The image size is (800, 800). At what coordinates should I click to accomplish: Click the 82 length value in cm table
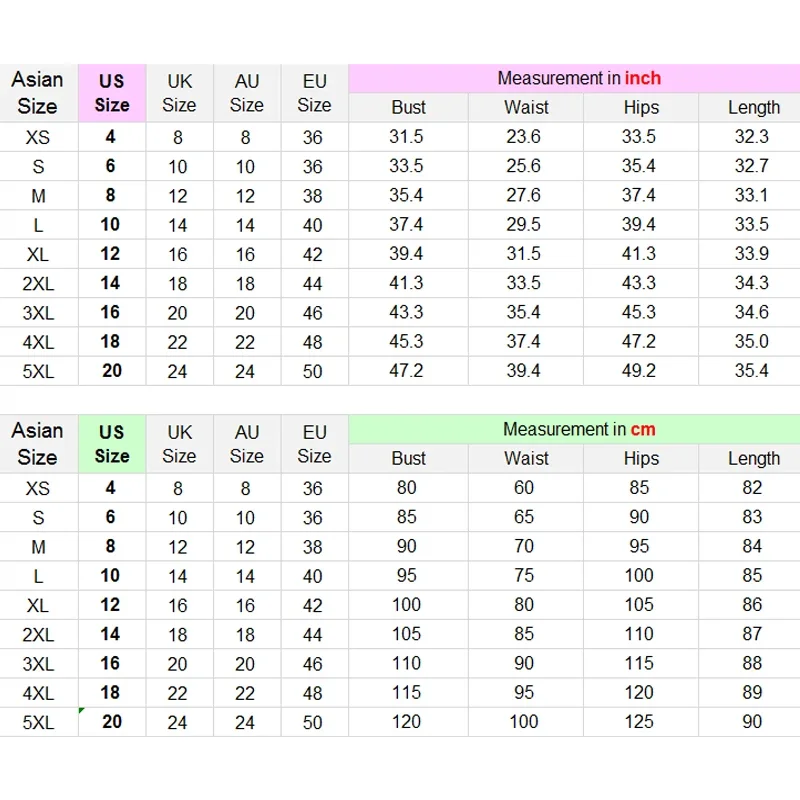point(751,488)
